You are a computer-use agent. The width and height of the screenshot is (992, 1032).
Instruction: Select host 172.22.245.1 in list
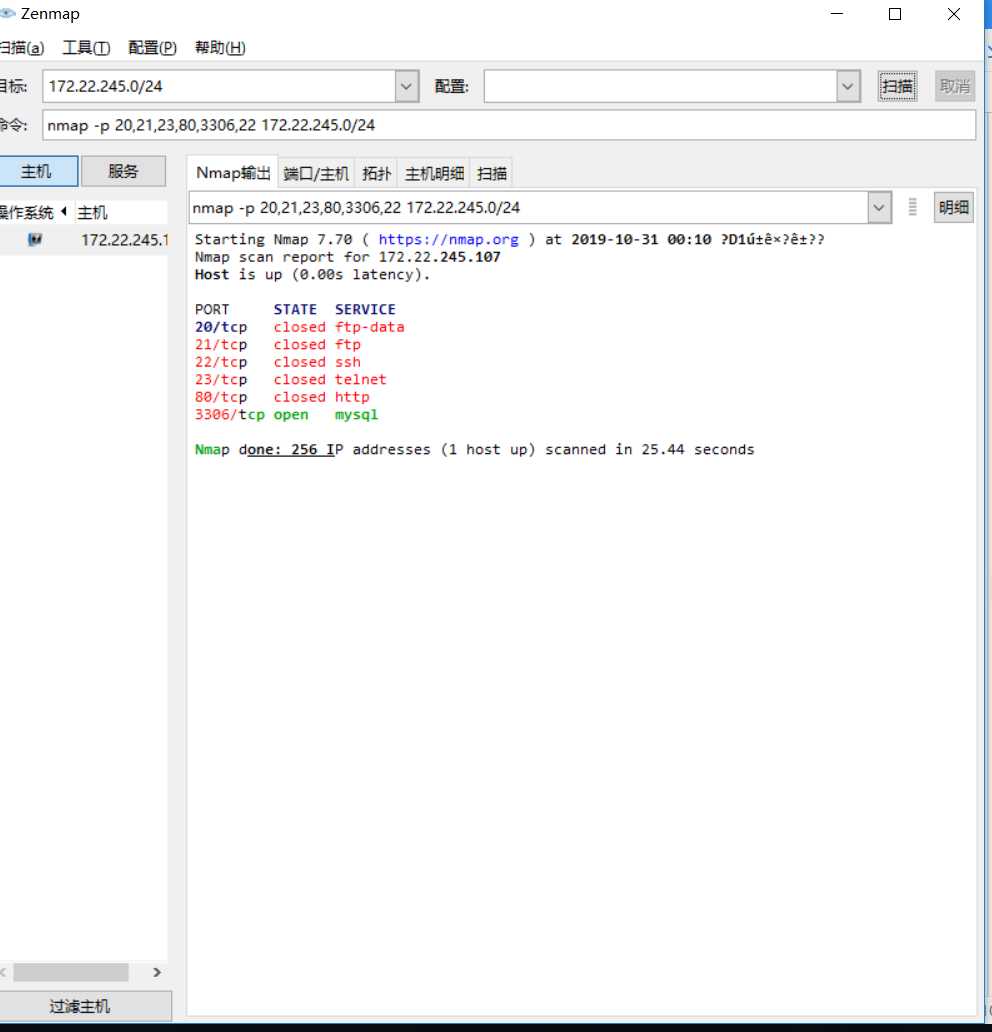124,240
